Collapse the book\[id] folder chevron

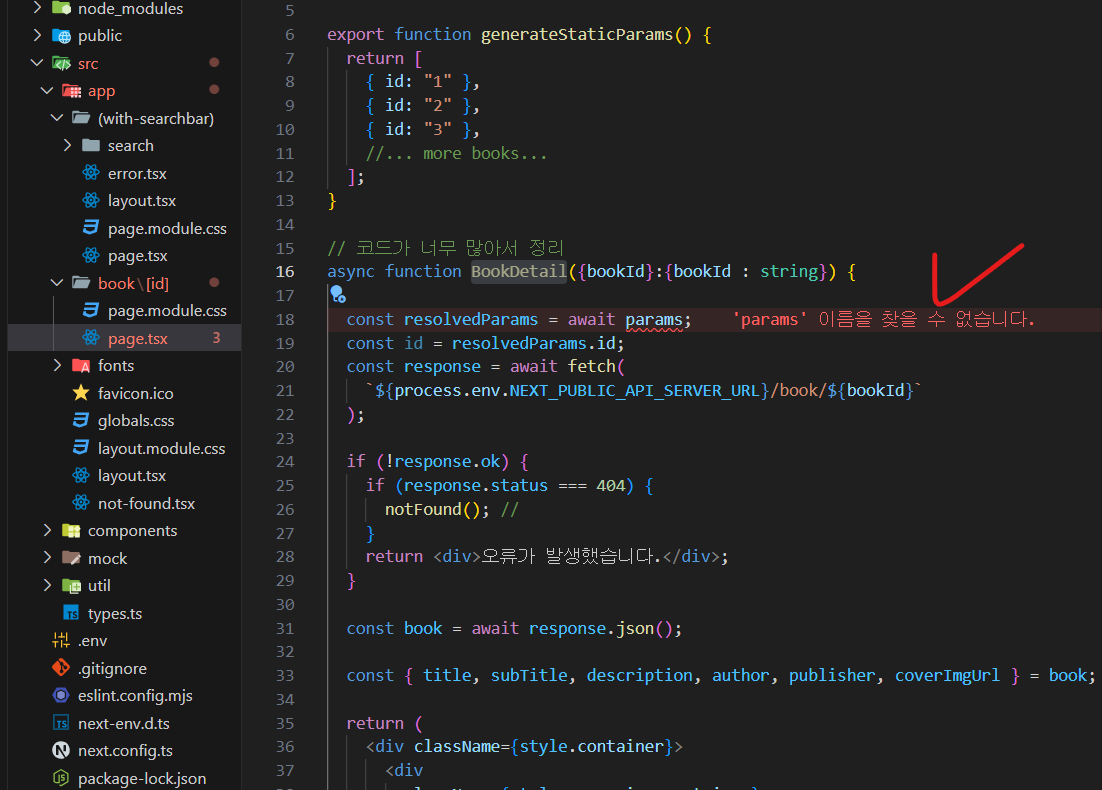(57, 283)
